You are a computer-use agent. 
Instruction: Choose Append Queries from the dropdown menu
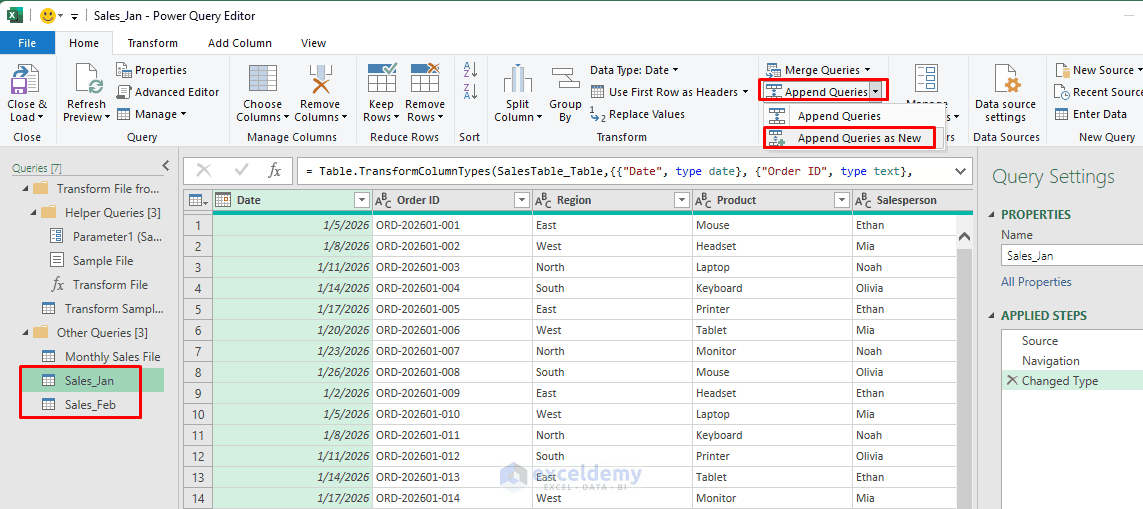[x=853, y=116]
